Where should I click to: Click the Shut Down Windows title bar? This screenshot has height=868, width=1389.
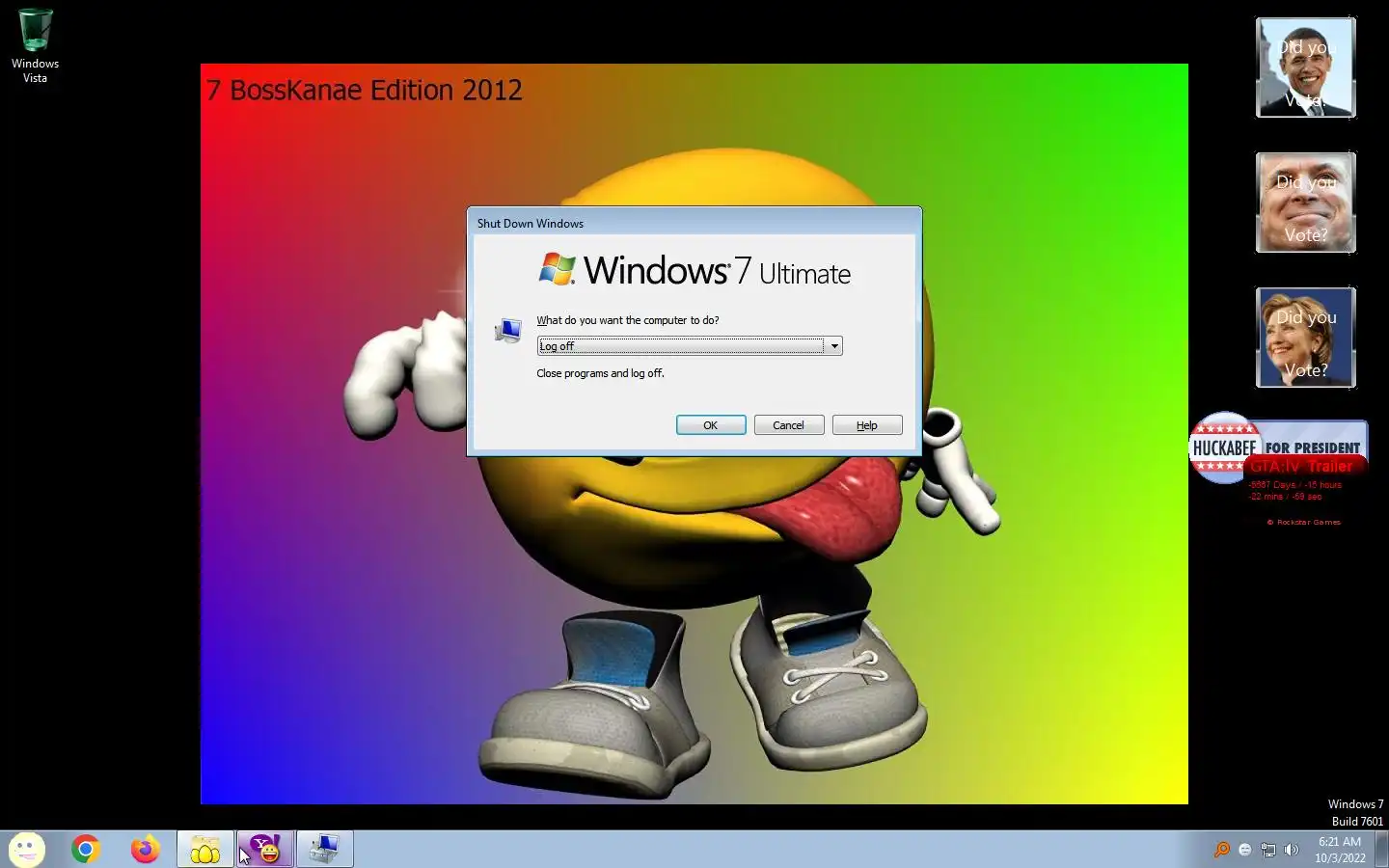coord(694,223)
